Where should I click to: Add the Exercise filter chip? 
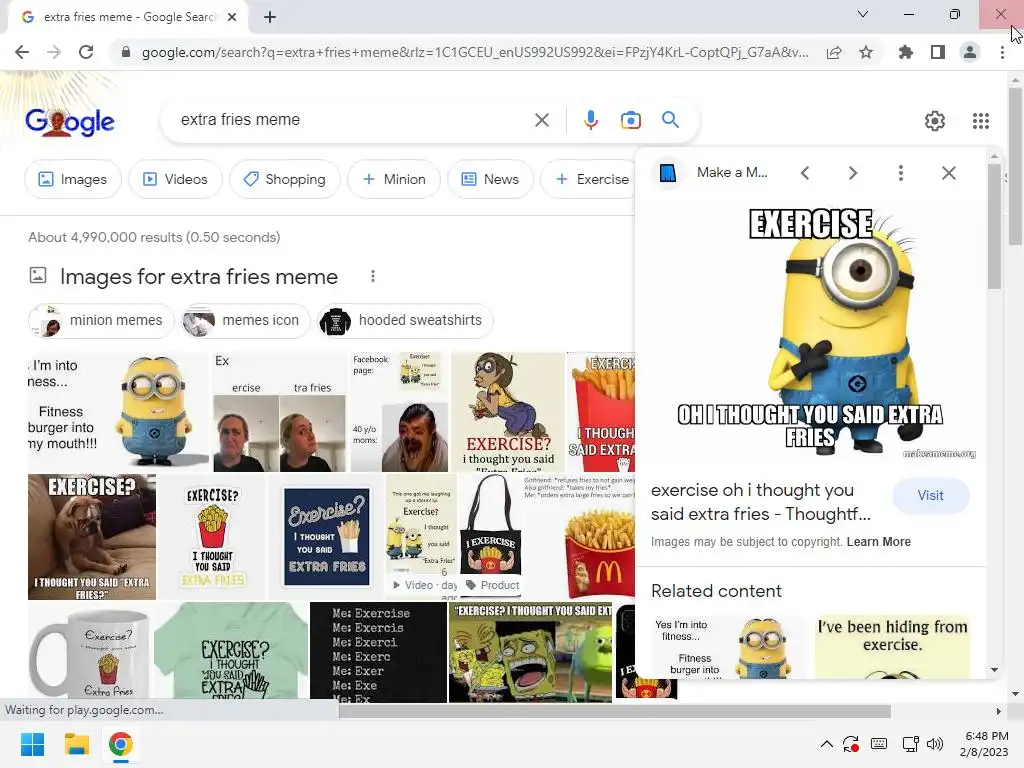(589, 179)
